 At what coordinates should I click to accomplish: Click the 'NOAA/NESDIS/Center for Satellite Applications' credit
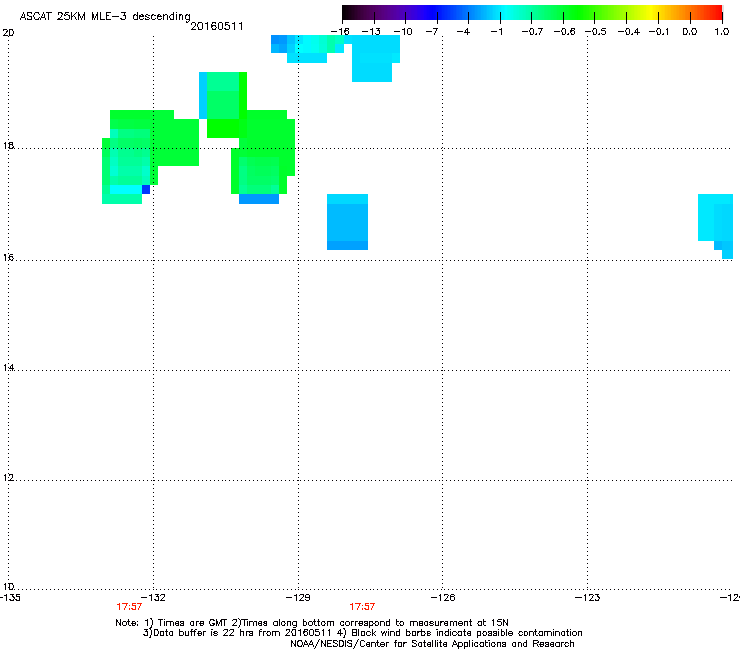coord(432,644)
